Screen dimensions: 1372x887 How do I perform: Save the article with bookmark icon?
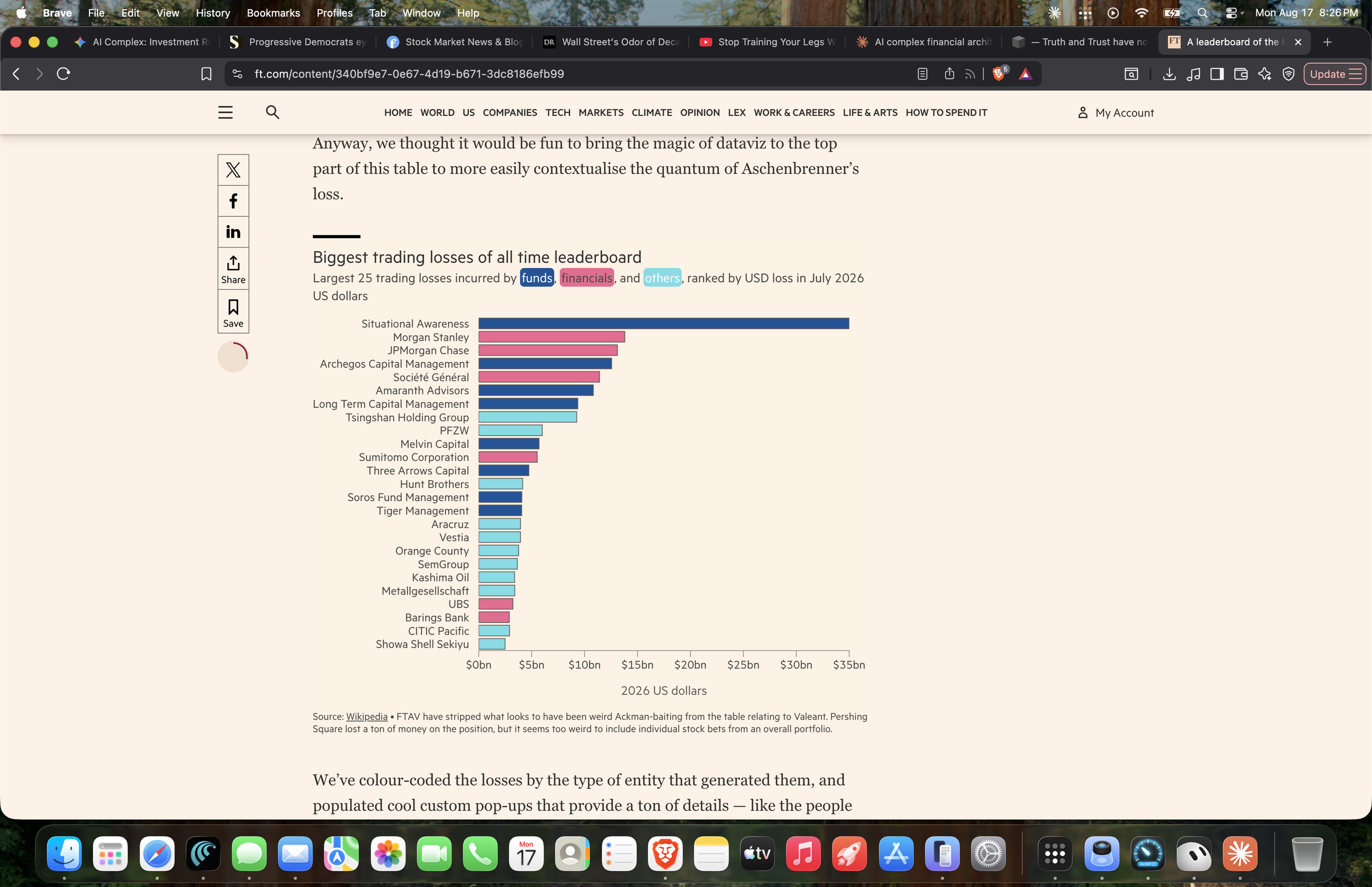(x=233, y=312)
